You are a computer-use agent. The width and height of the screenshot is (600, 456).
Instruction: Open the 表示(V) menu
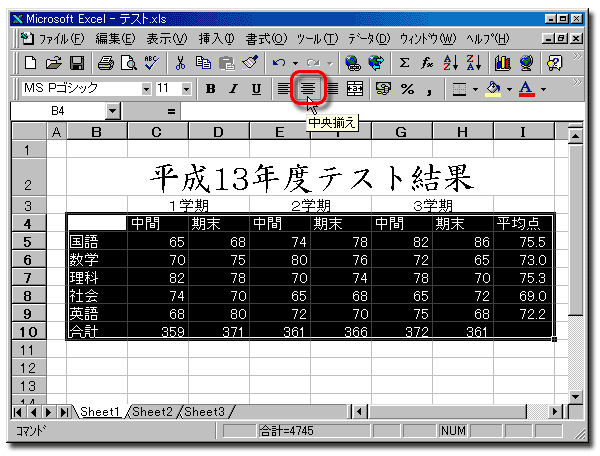pos(167,39)
